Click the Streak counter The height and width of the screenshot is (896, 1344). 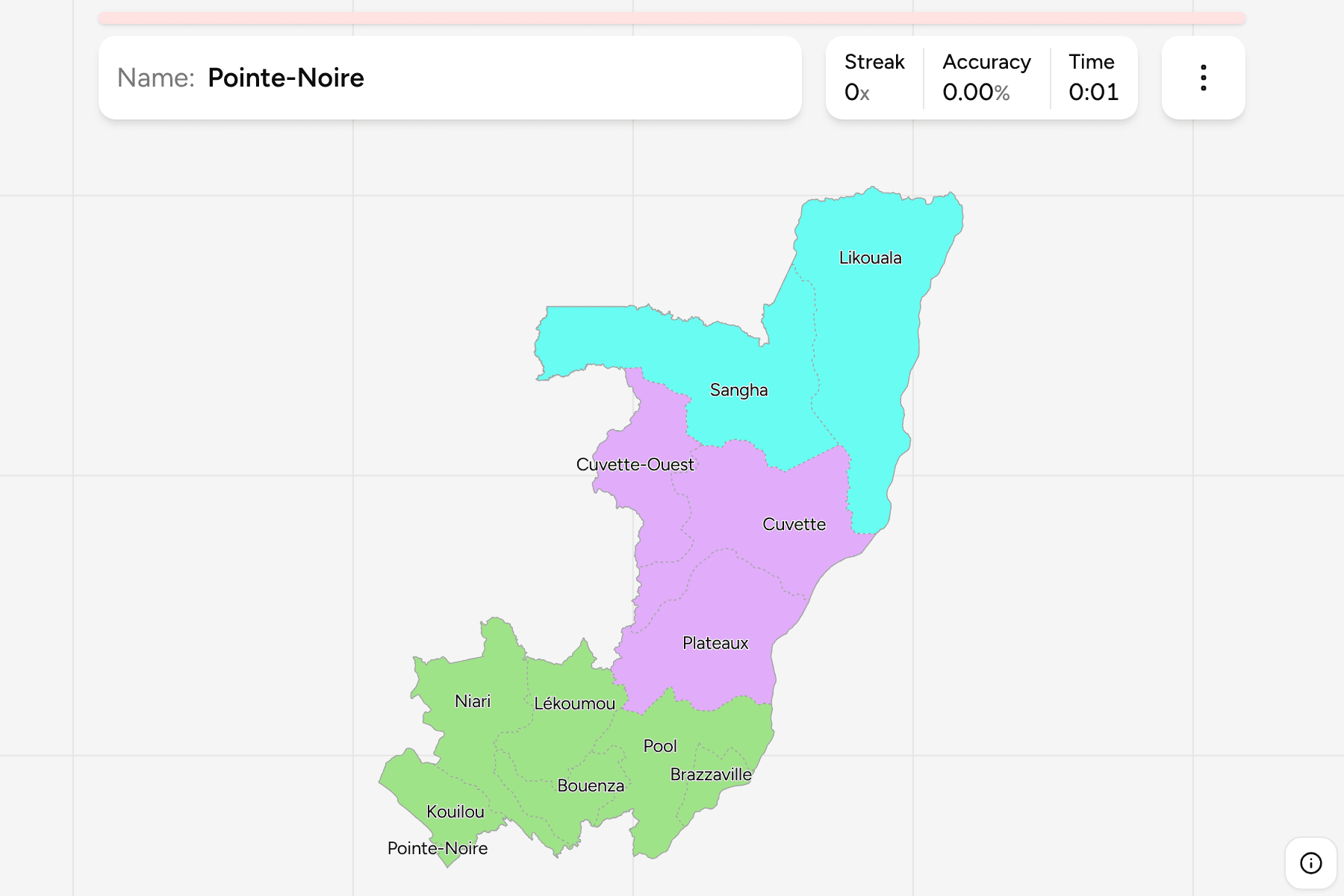pos(874,78)
